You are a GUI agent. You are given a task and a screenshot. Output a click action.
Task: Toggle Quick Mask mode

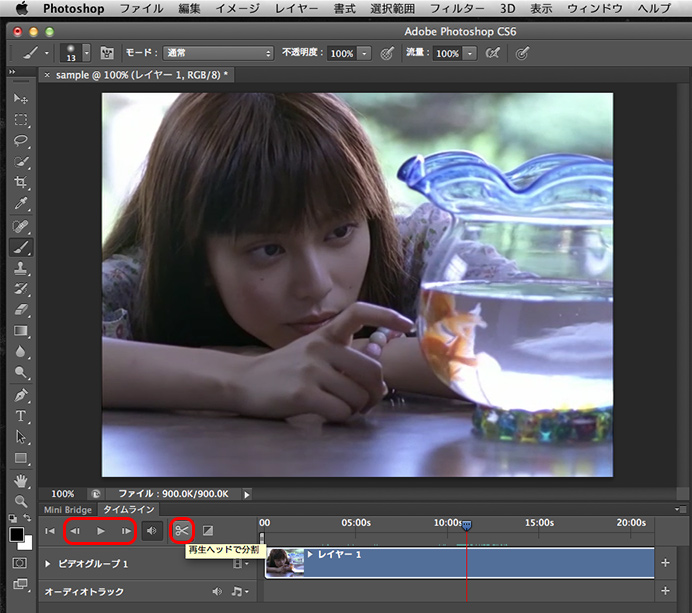pyautogui.click(x=20, y=563)
